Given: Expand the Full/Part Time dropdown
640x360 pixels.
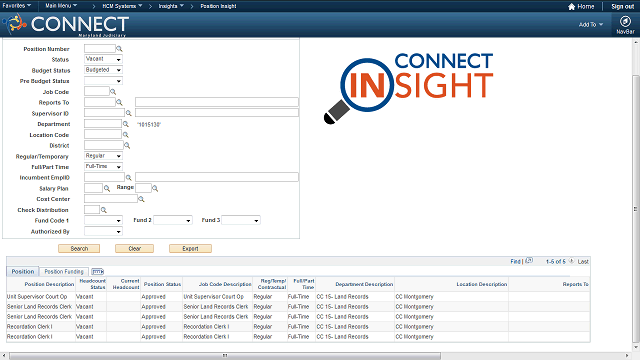Looking at the screenshot, I should (103, 167).
